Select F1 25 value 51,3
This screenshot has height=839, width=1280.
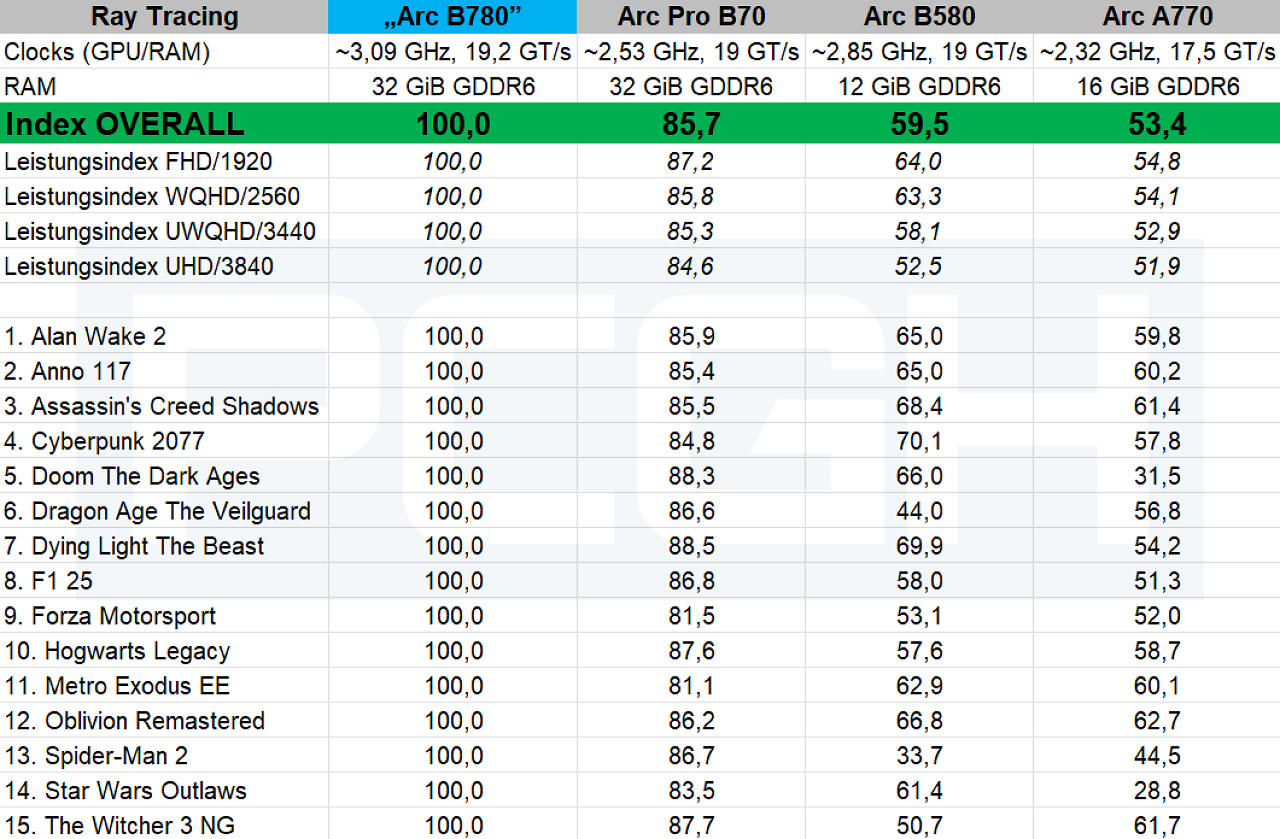tap(1157, 581)
